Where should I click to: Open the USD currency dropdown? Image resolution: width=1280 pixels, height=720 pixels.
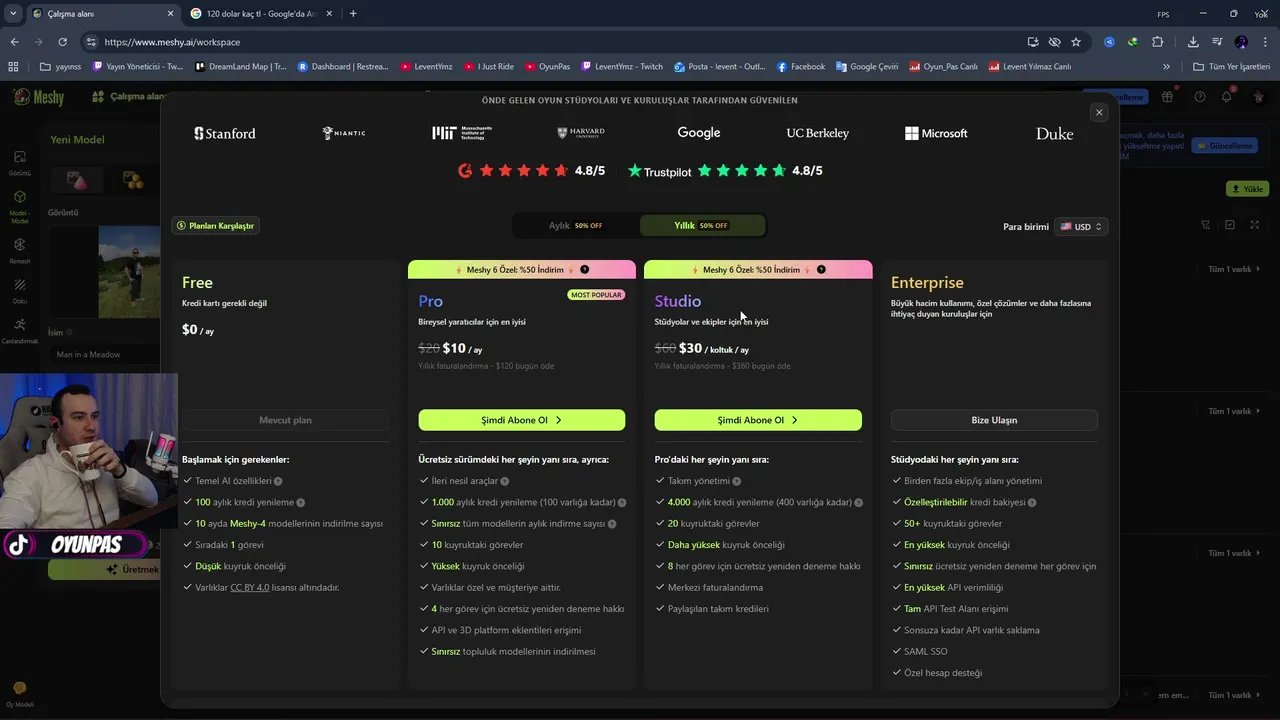[x=1081, y=227]
